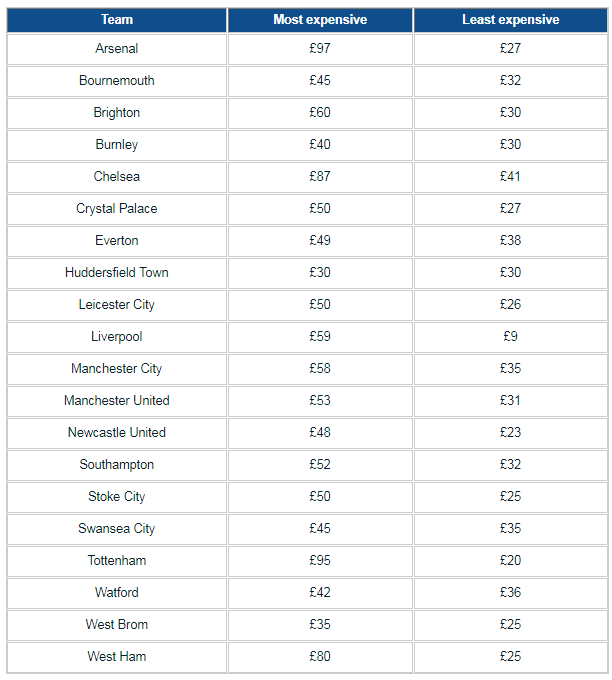612x680 pixels.
Task: Click the Most expensive column header
Action: [x=320, y=20]
